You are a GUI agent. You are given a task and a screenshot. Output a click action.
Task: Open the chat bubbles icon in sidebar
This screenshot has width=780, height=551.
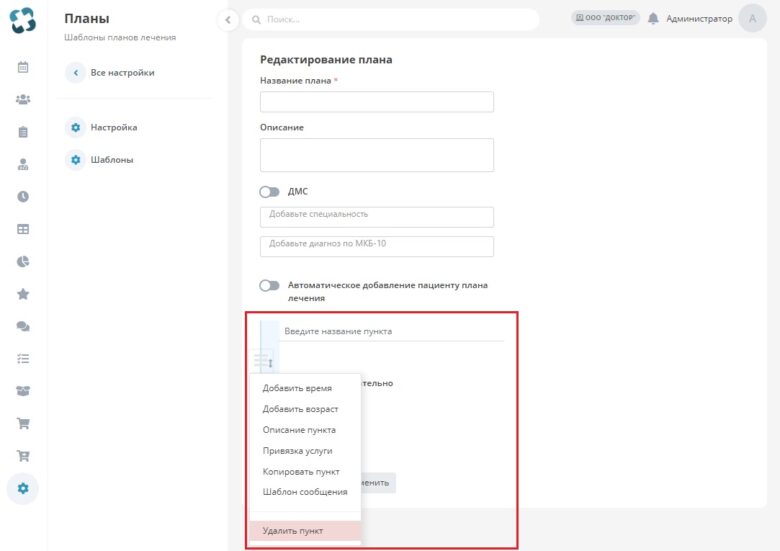click(23, 326)
